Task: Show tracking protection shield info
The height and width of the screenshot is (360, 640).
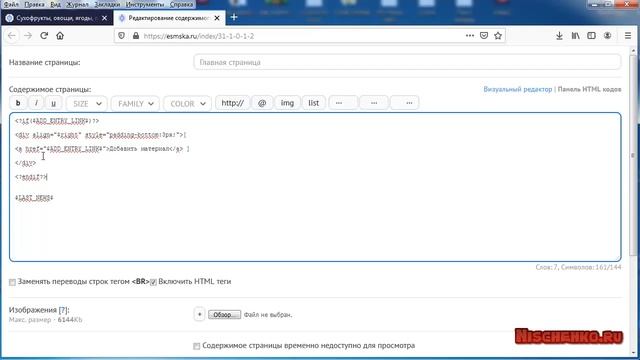Action: [x=122, y=36]
